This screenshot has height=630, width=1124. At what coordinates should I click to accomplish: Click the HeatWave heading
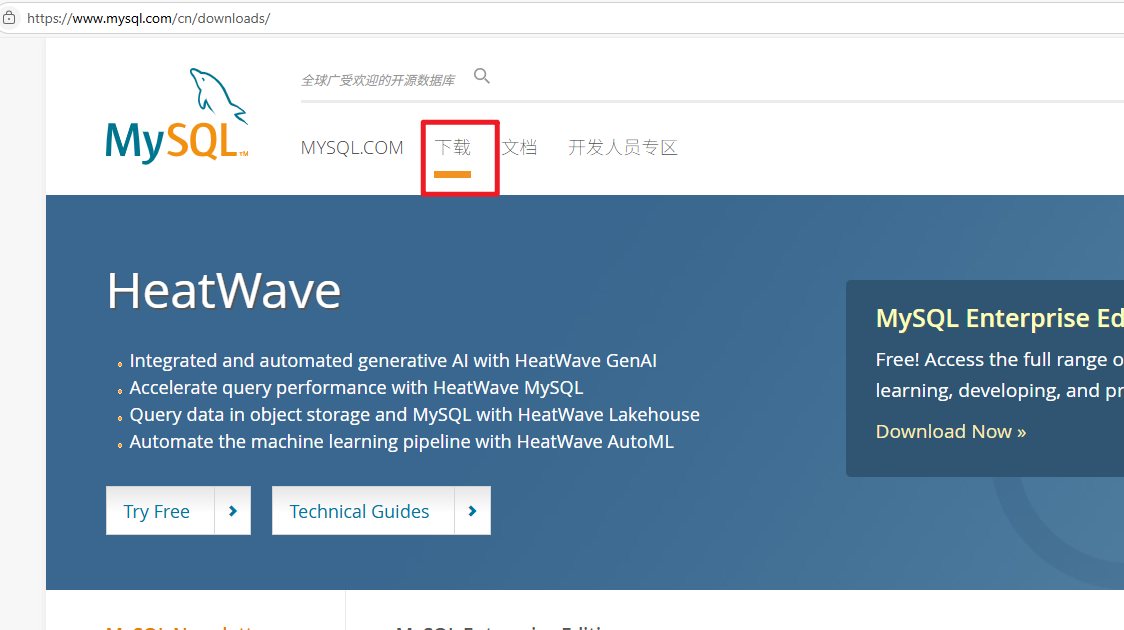click(x=224, y=291)
